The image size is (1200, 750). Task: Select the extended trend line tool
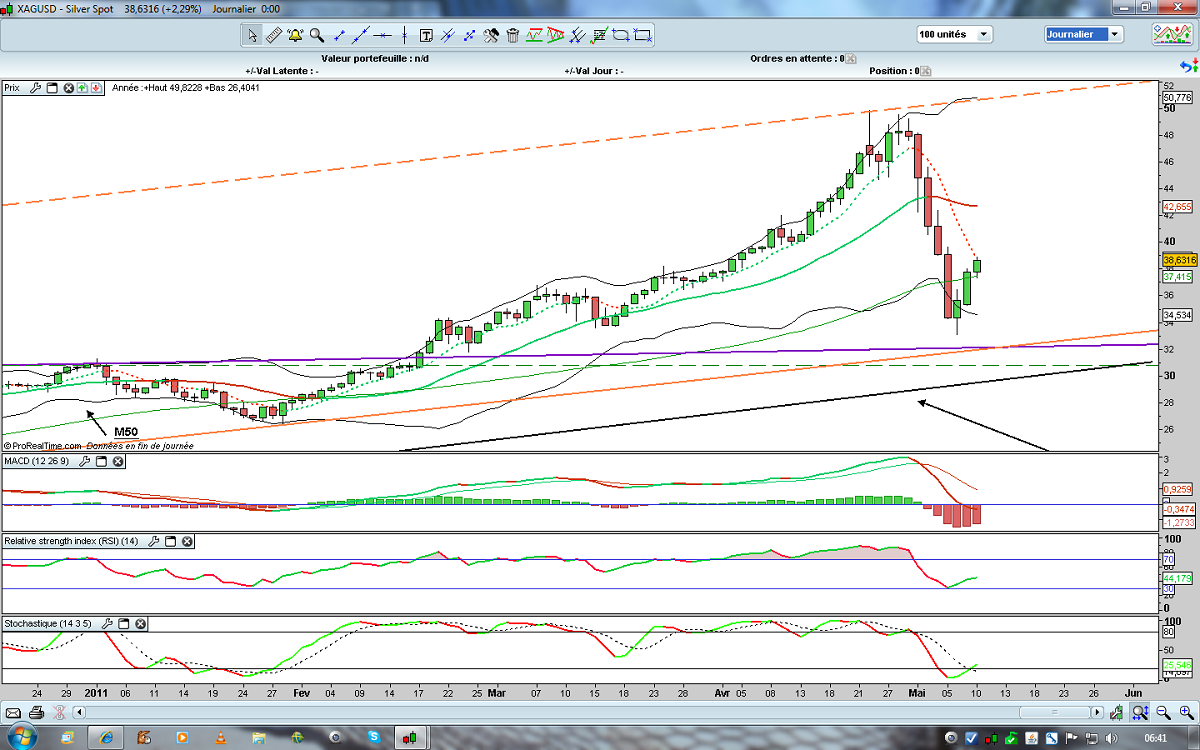click(x=361, y=35)
